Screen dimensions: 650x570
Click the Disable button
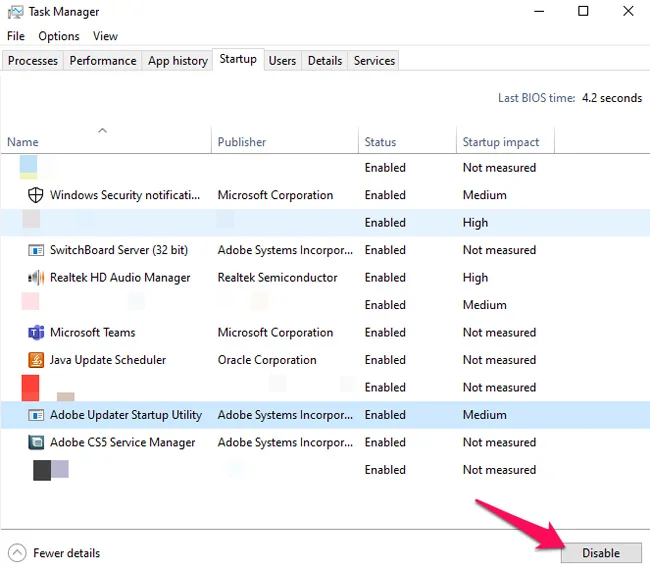601,553
